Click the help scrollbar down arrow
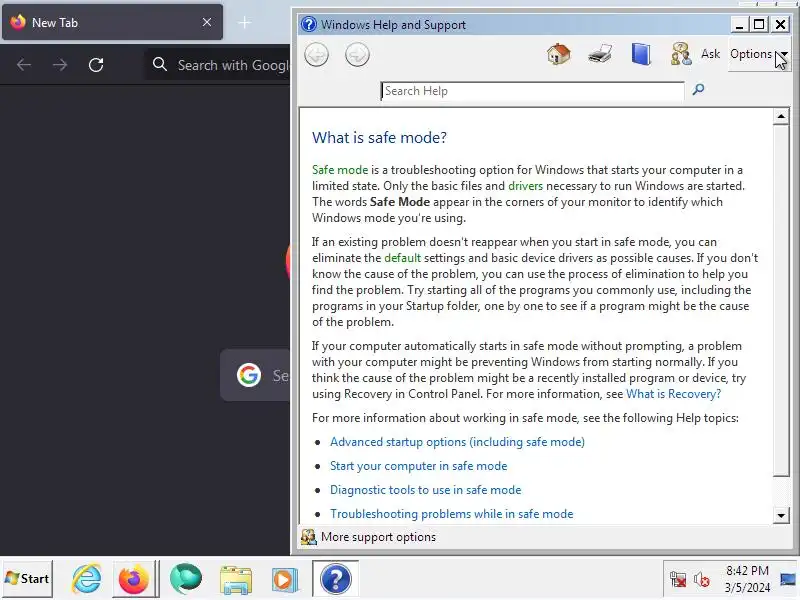The height and width of the screenshot is (600, 800). pyautogui.click(x=781, y=515)
